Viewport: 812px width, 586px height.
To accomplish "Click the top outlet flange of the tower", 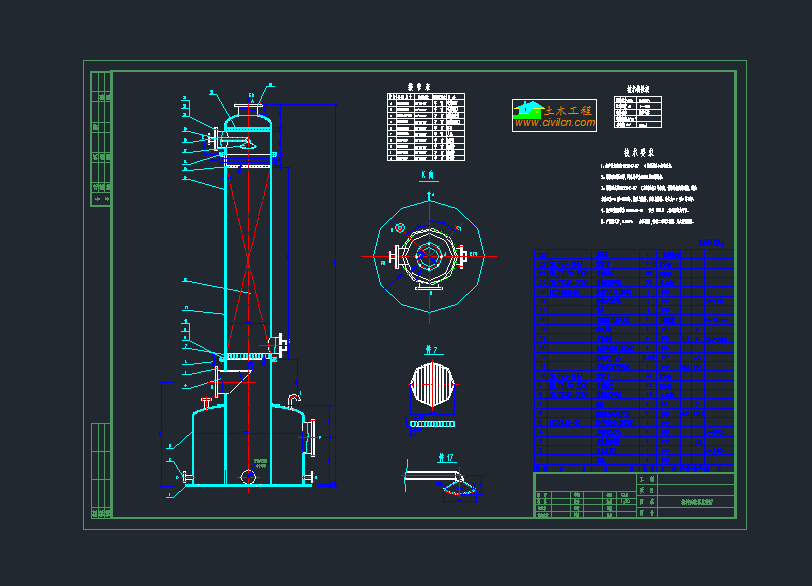I will [249, 107].
